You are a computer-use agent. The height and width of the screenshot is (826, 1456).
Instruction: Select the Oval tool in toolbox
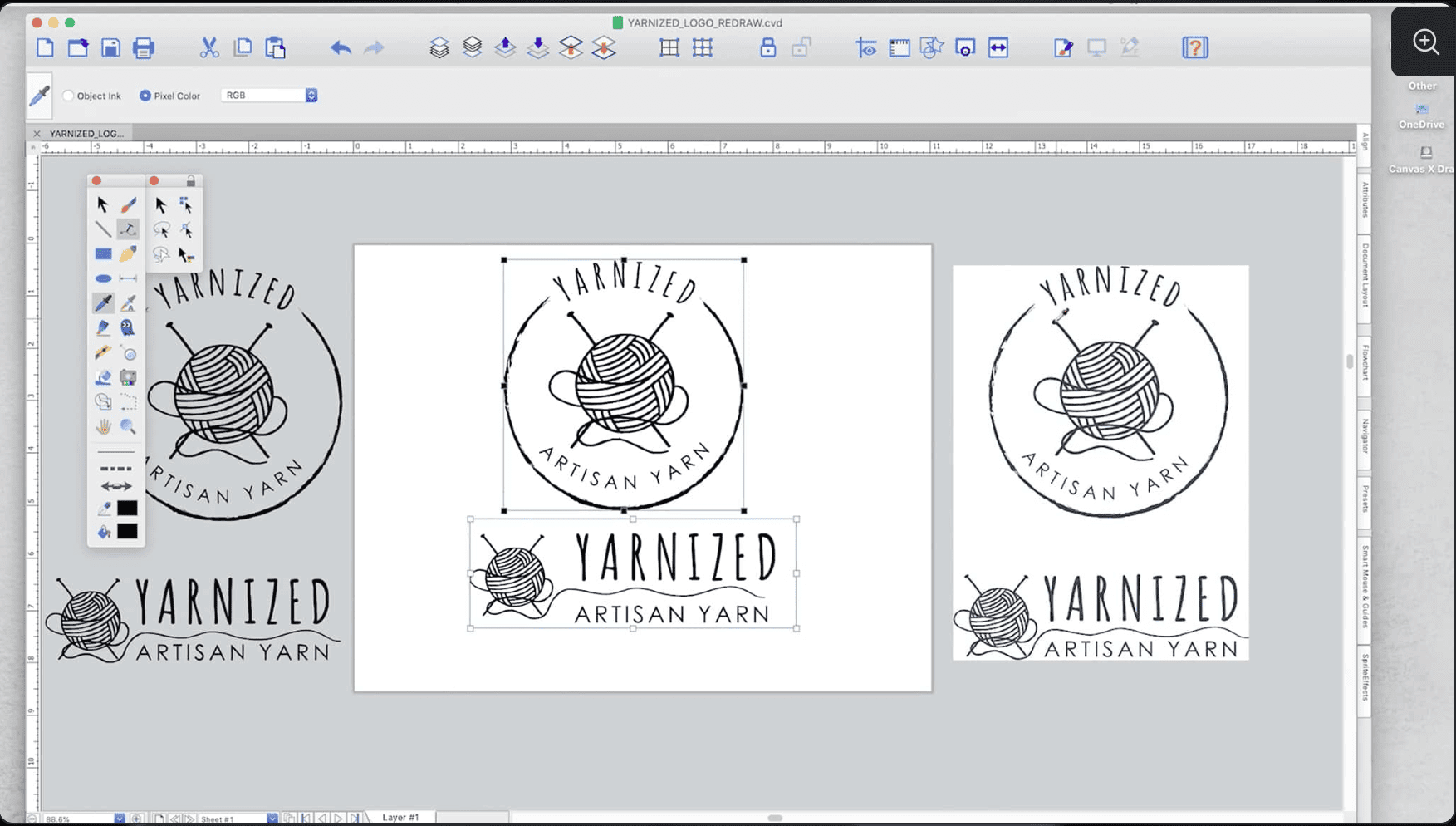click(x=103, y=278)
